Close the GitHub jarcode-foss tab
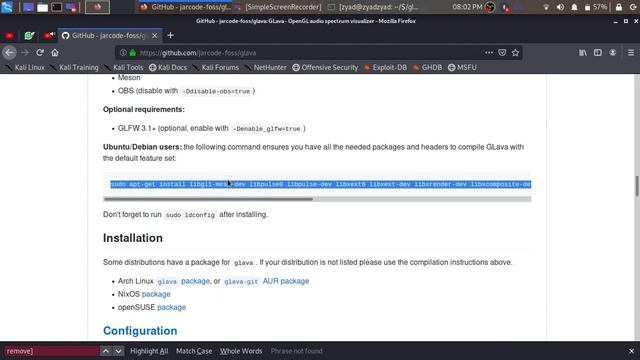Image resolution: width=640 pixels, height=360 pixels. click(155, 36)
